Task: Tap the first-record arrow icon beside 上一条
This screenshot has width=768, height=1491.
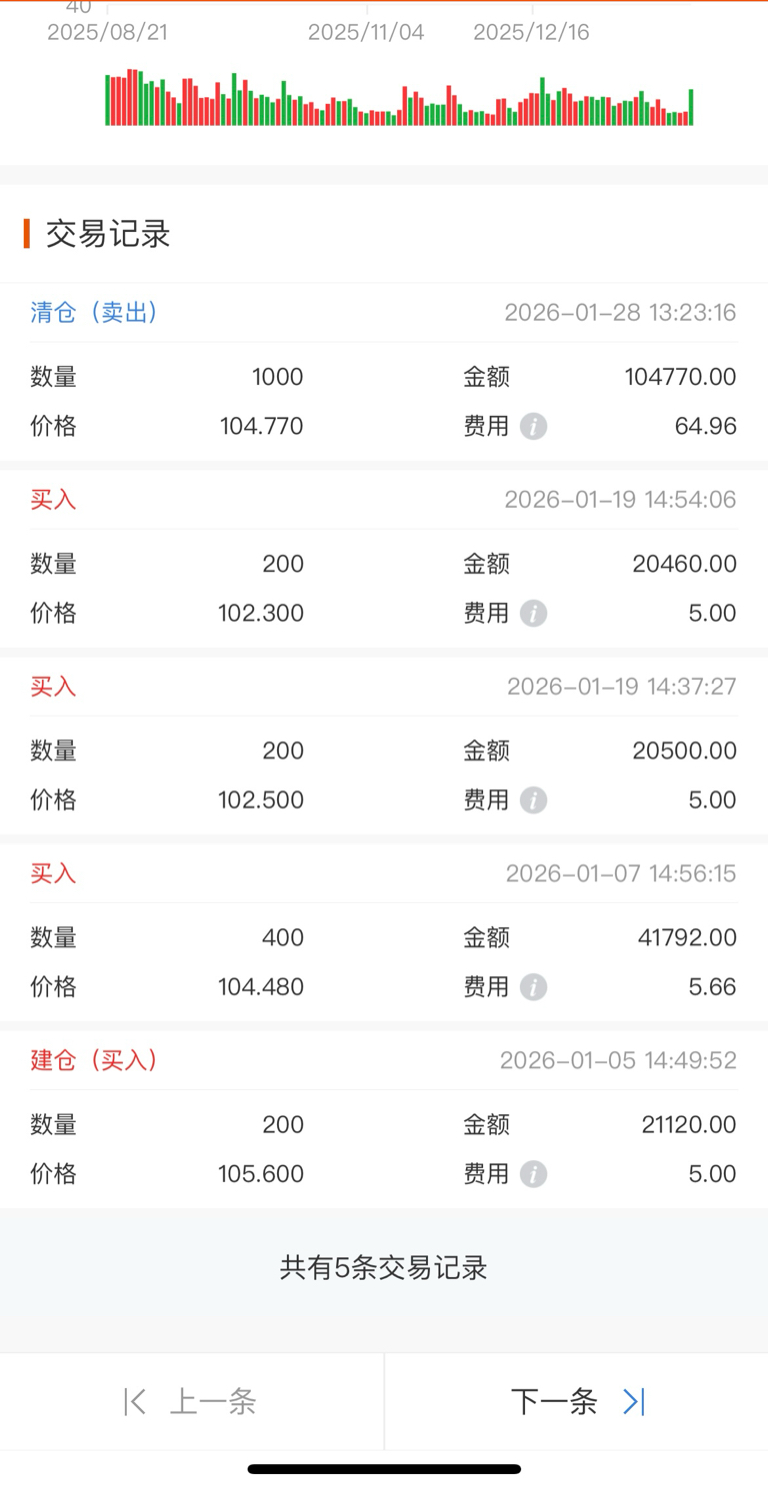Action: pyautogui.click(x=135, y=1402)
